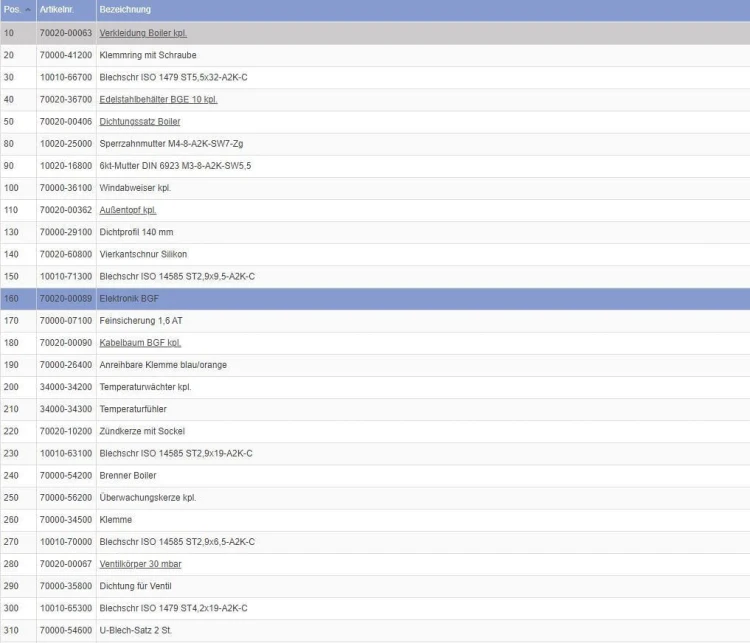The width and height of the screenshot is (750, 643).
Task: Click article number 34000-34300
Action: tap(66, 410)
